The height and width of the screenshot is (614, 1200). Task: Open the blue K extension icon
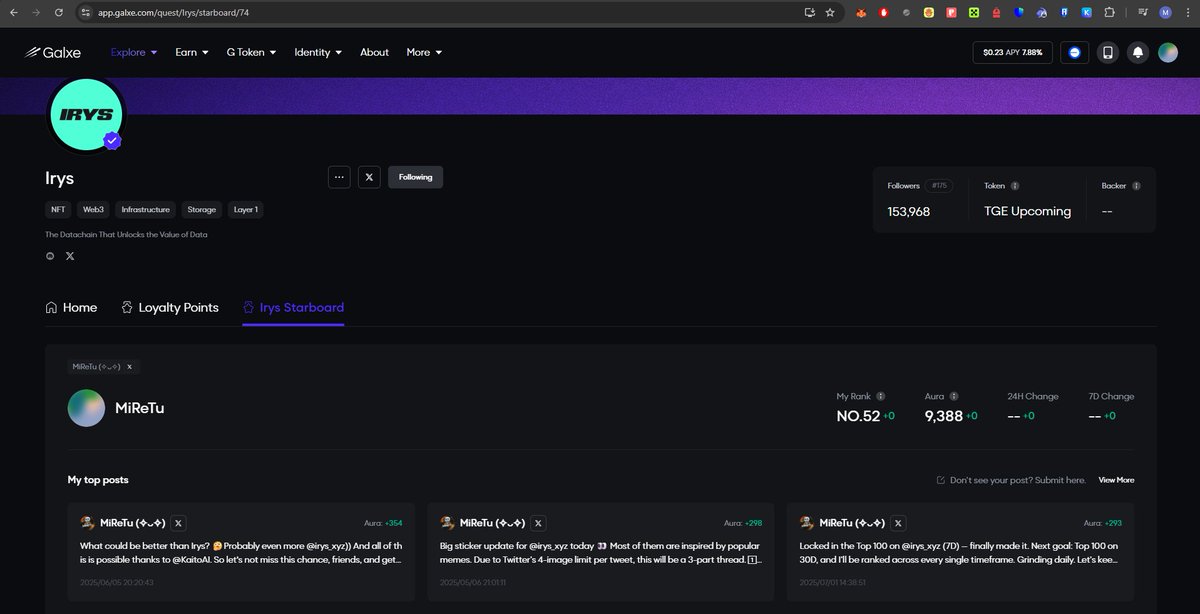1087,12
